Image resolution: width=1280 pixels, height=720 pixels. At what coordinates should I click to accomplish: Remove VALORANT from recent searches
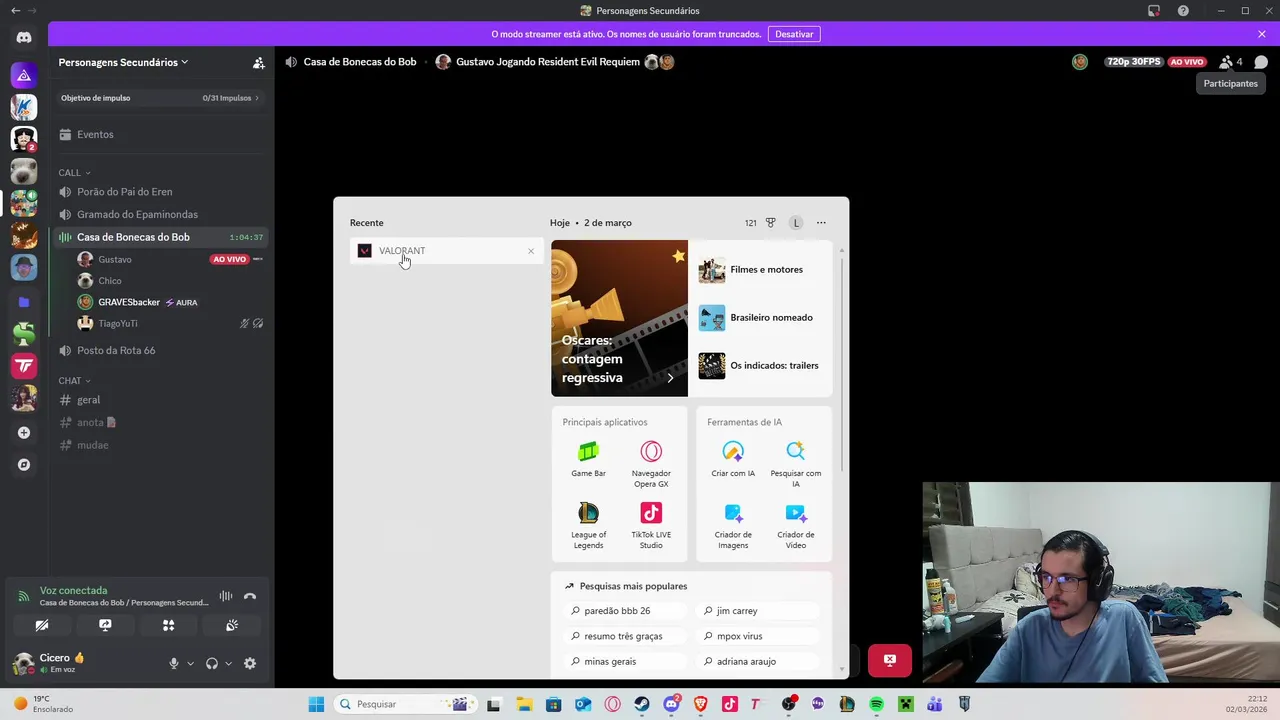[531, 251]
